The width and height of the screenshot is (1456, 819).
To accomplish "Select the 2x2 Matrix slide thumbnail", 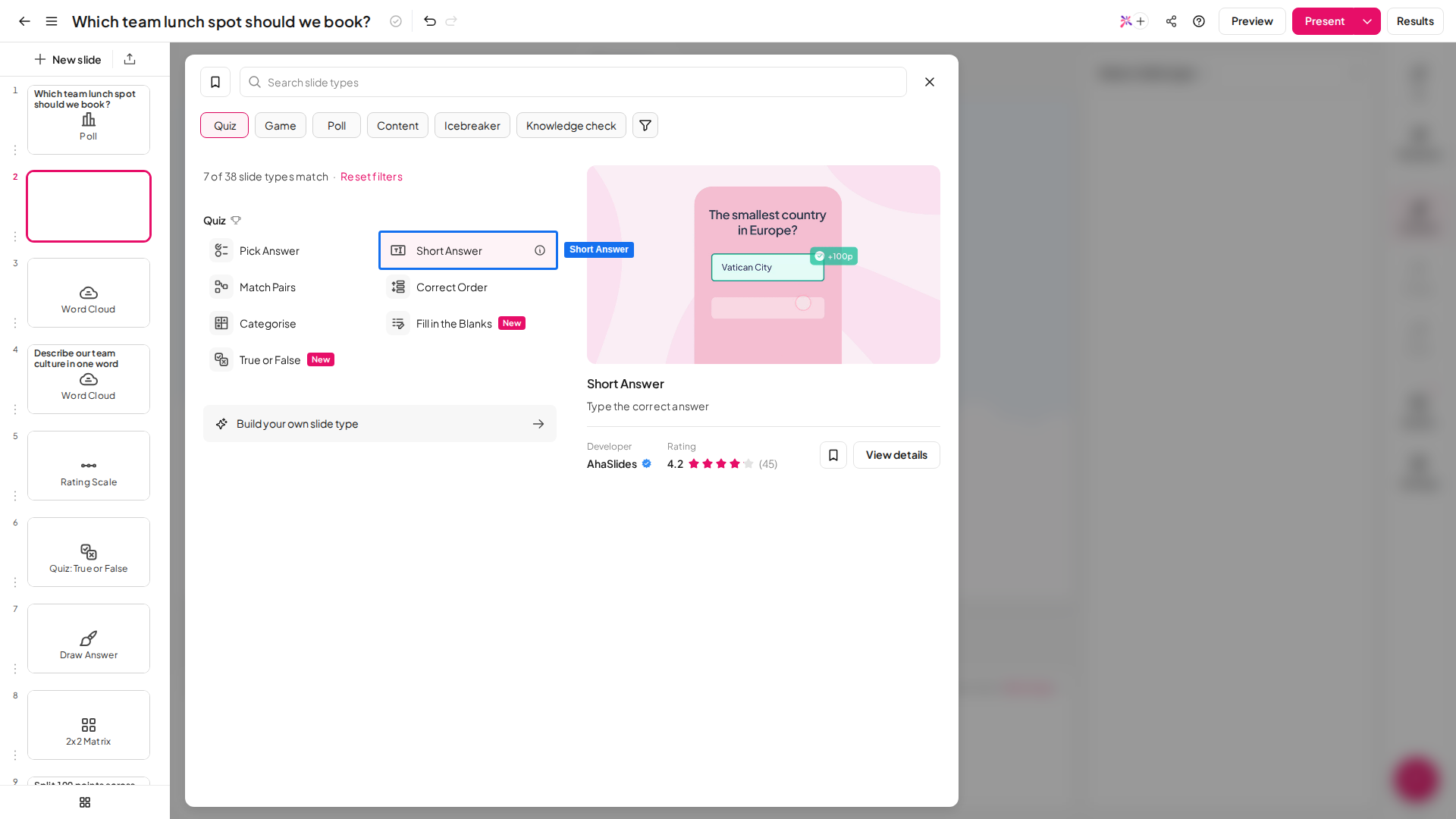I will [89, 725].
